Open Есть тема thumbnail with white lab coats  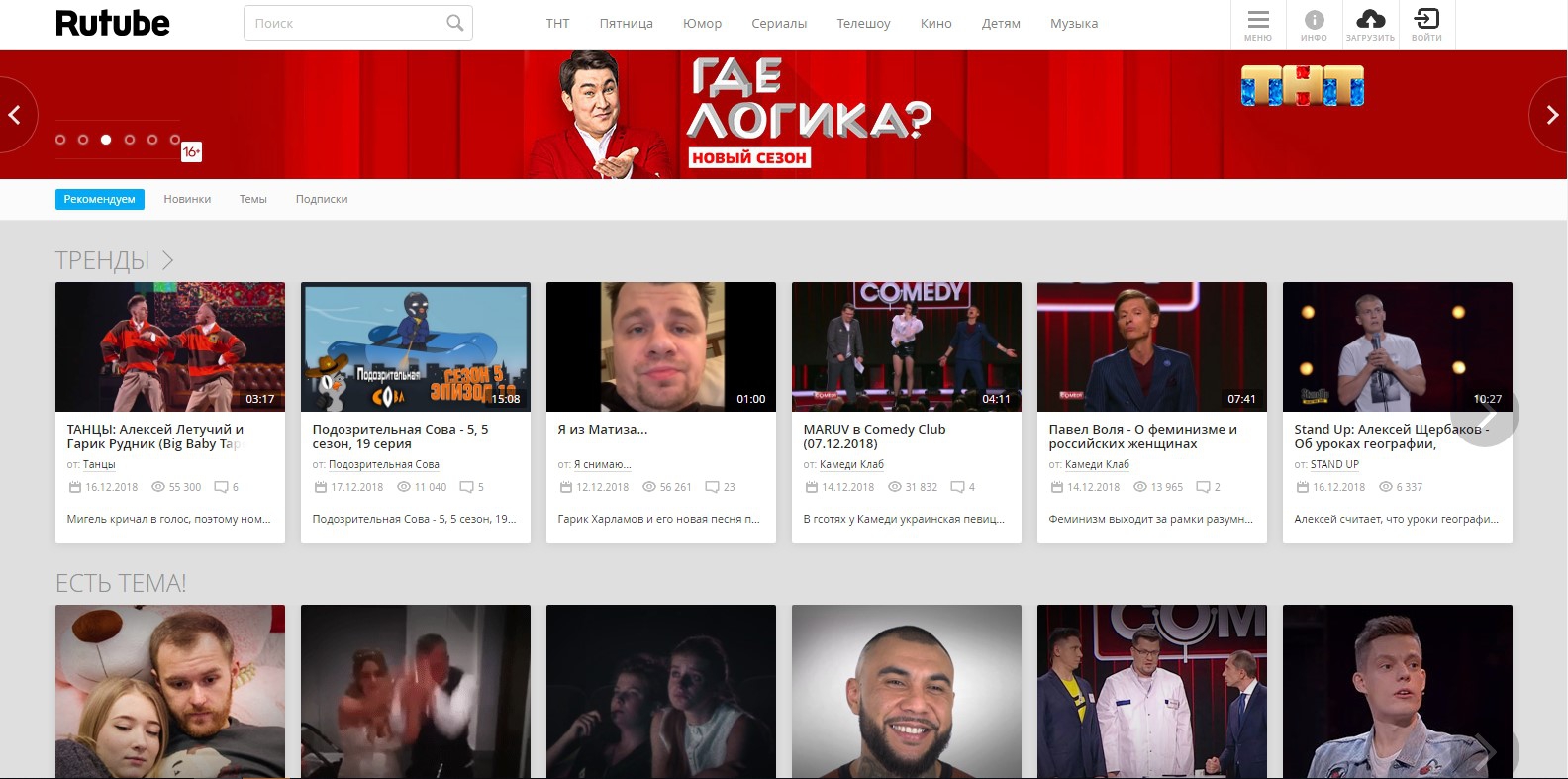coord(1152,691)
